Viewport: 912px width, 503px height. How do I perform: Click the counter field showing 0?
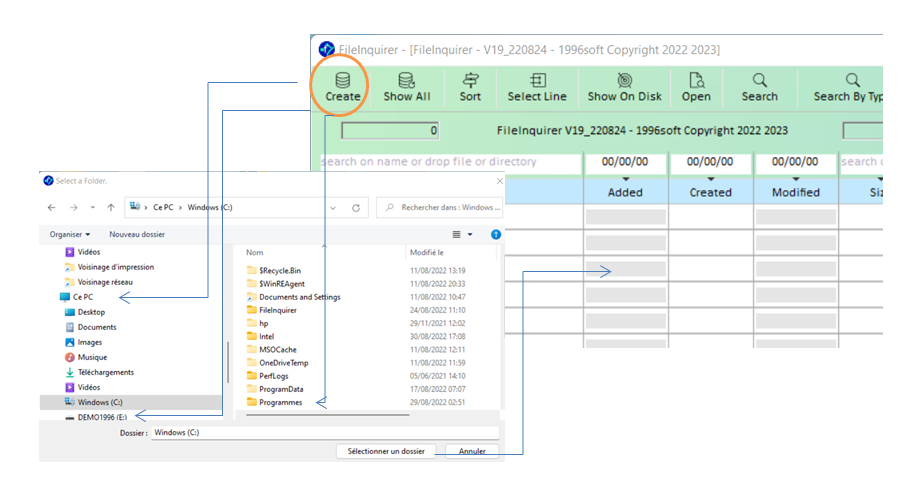tap(390, 131)
